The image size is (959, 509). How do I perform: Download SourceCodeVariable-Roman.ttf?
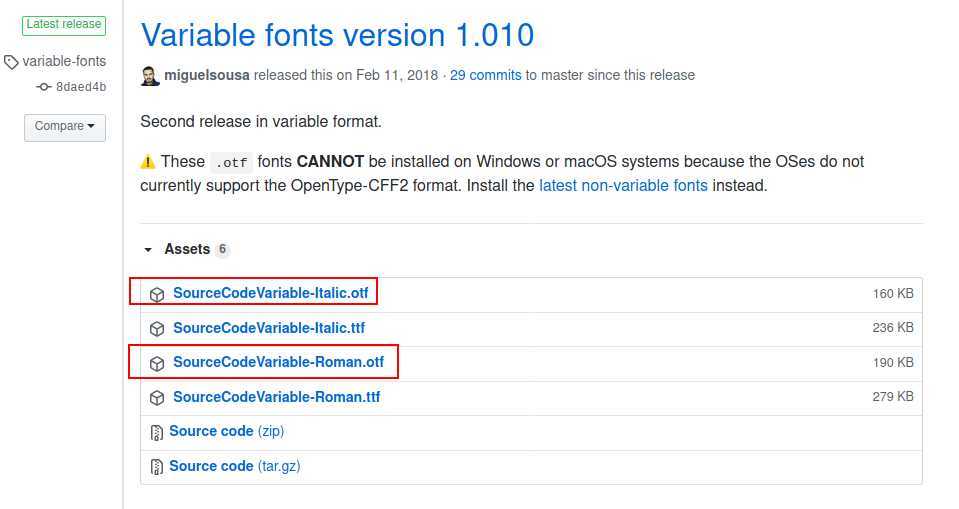[276, 397]
